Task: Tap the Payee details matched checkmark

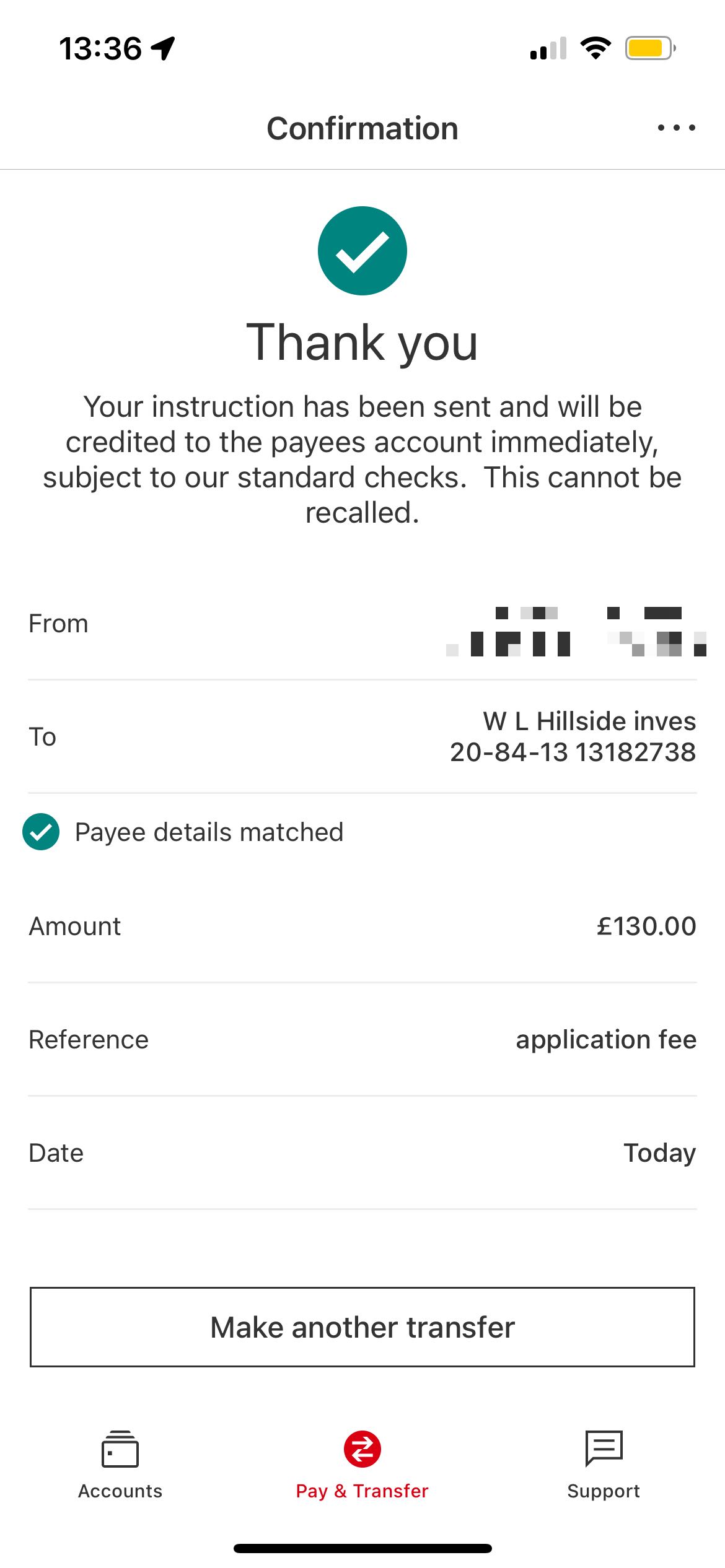Action: [41, 832]
